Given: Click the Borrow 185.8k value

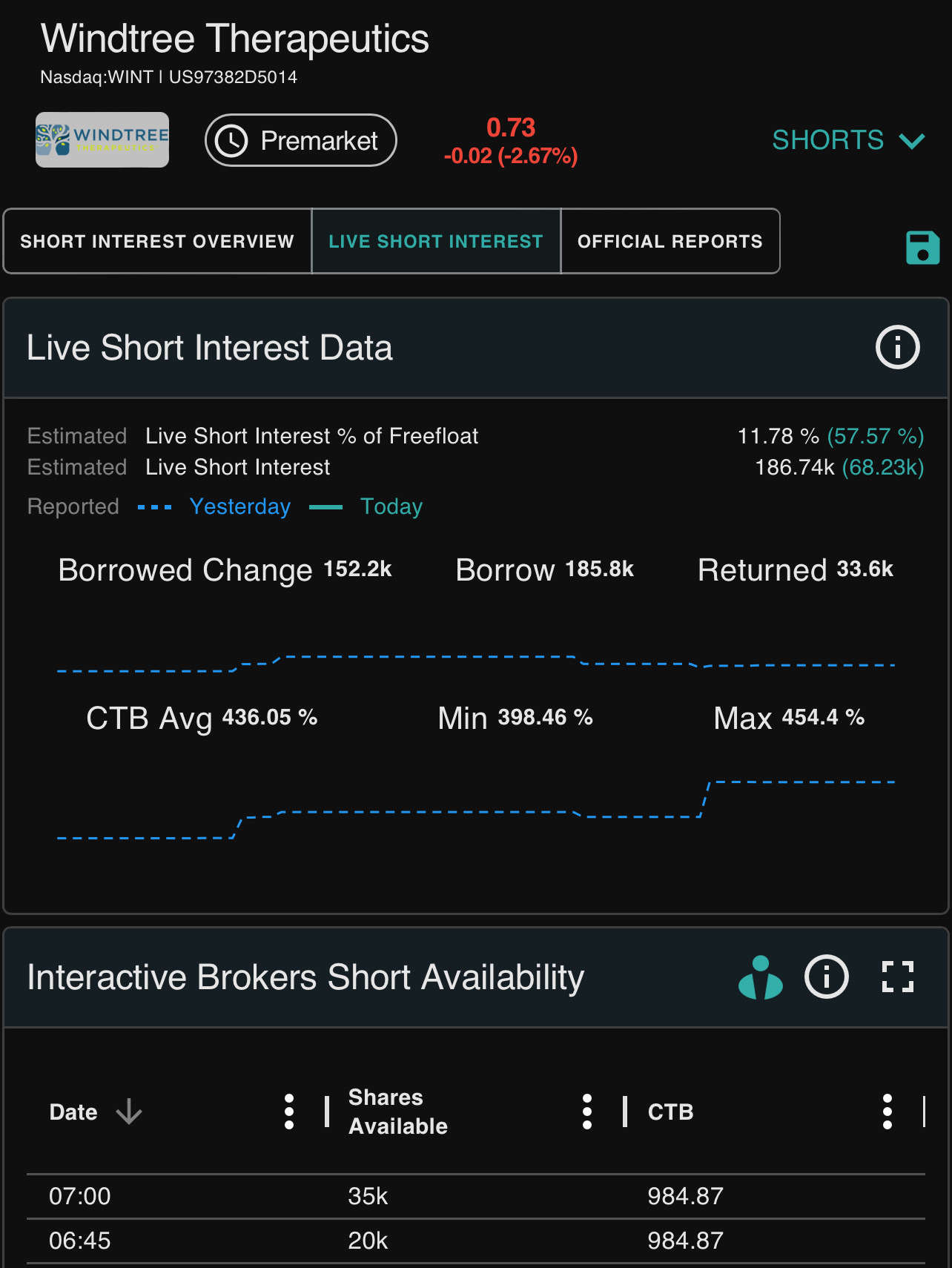Looking at the screenshot, I should (599, 569).
